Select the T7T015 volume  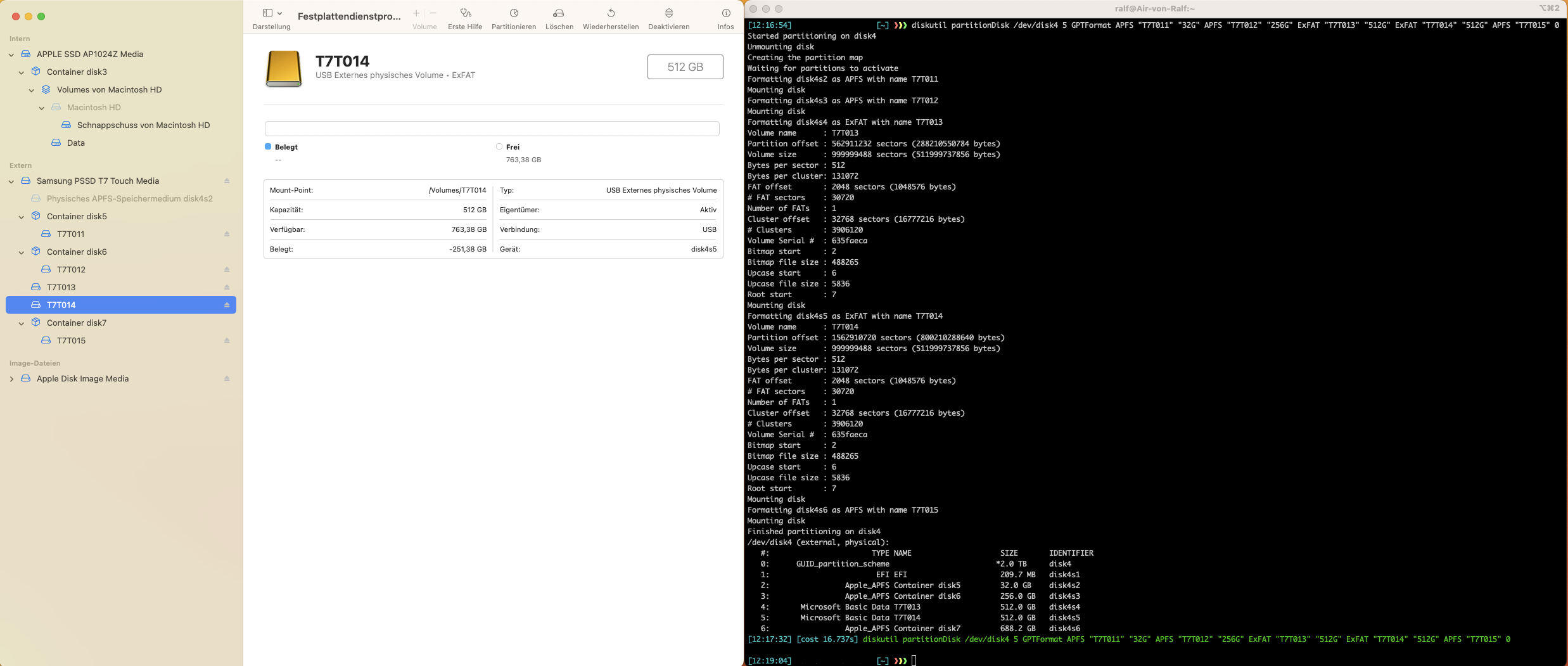coord(71,340)
